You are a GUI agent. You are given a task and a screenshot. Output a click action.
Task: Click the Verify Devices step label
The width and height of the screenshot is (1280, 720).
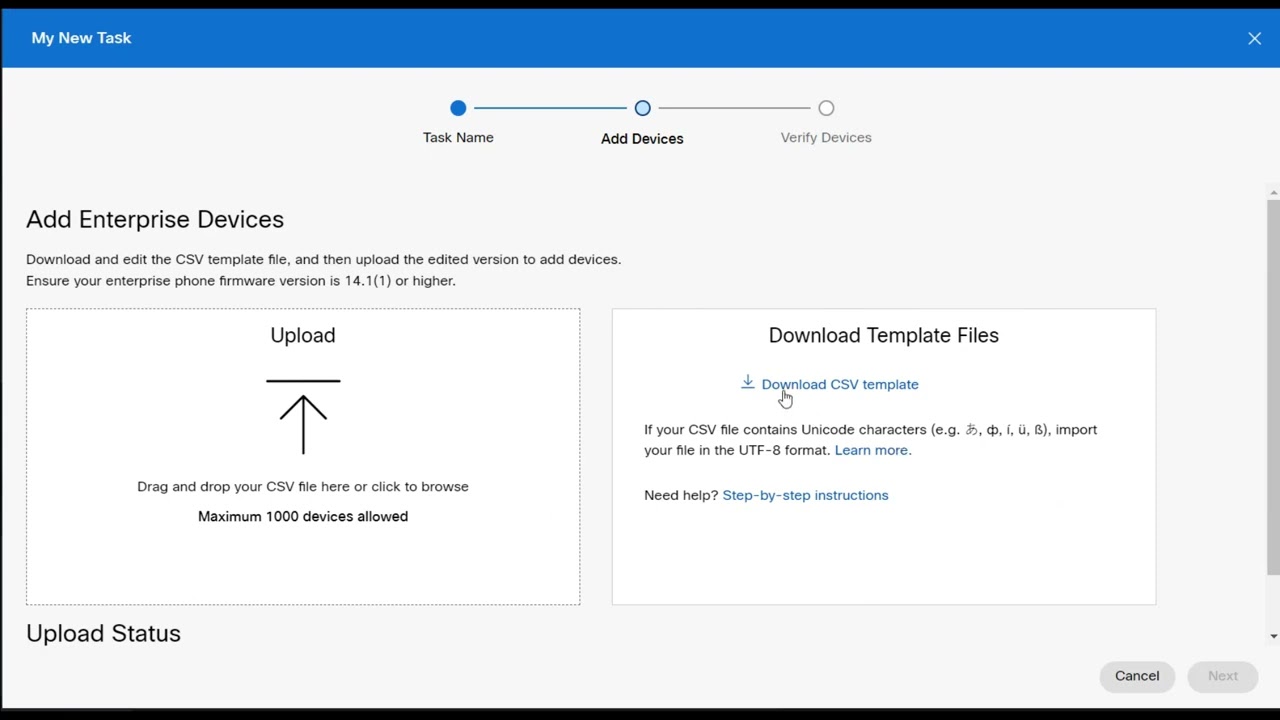(x=826, y=137)
